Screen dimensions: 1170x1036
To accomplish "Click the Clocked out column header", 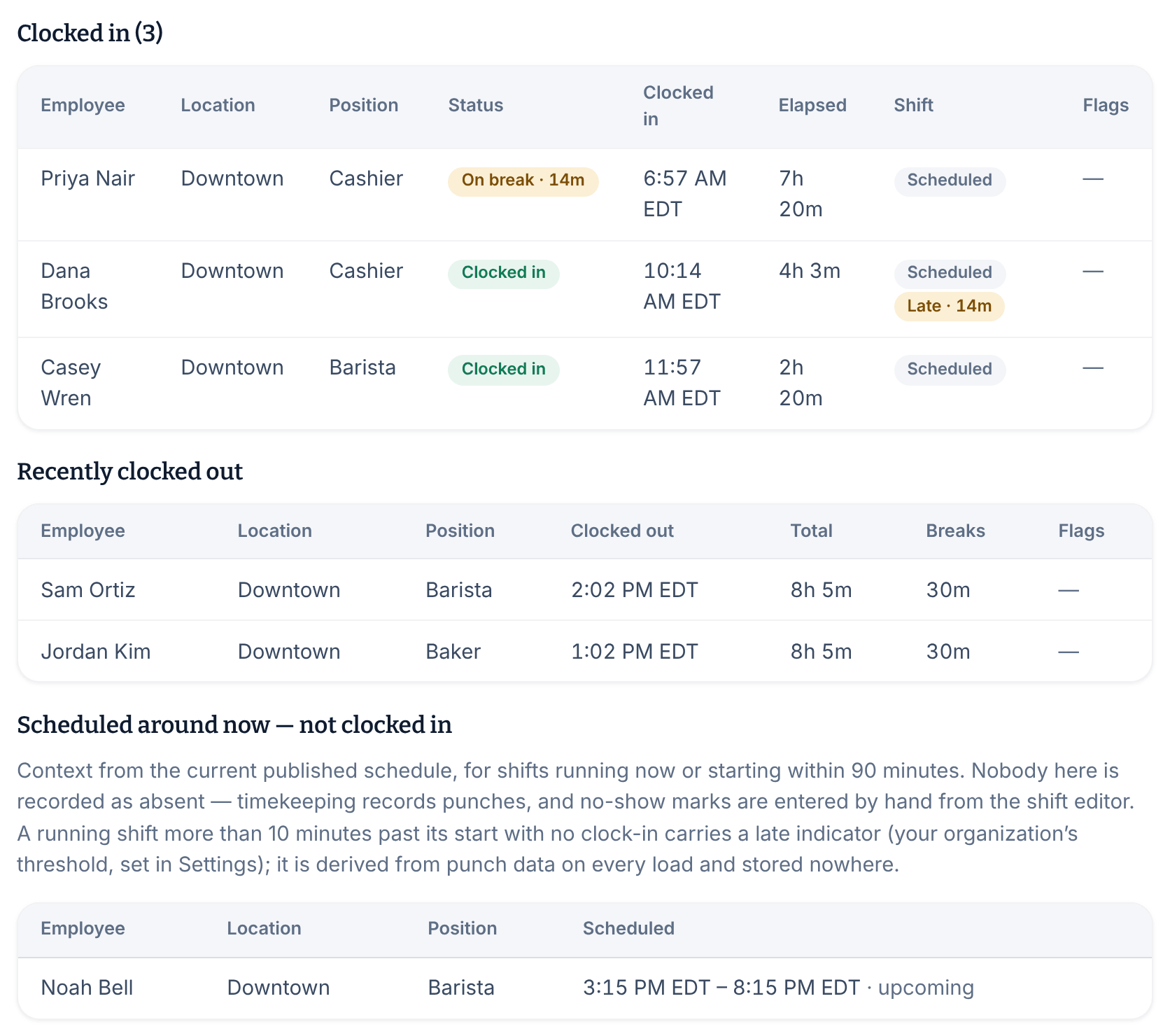I will (x=622, y=531).
